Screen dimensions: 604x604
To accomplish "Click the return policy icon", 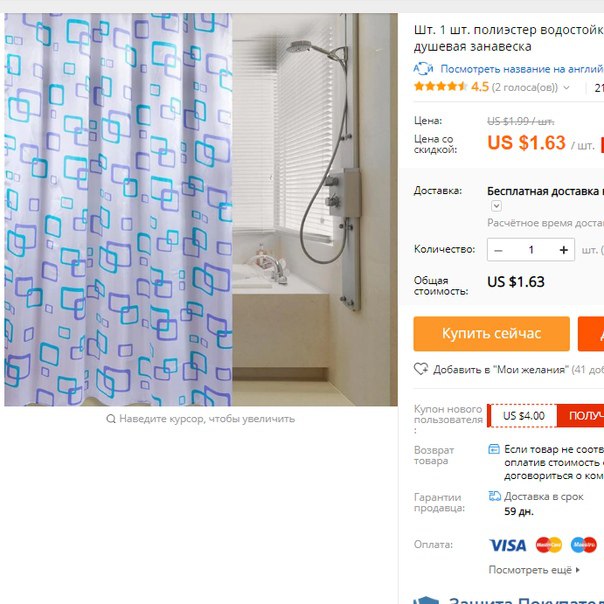I will pyautogui.click(x=494, y=449).
